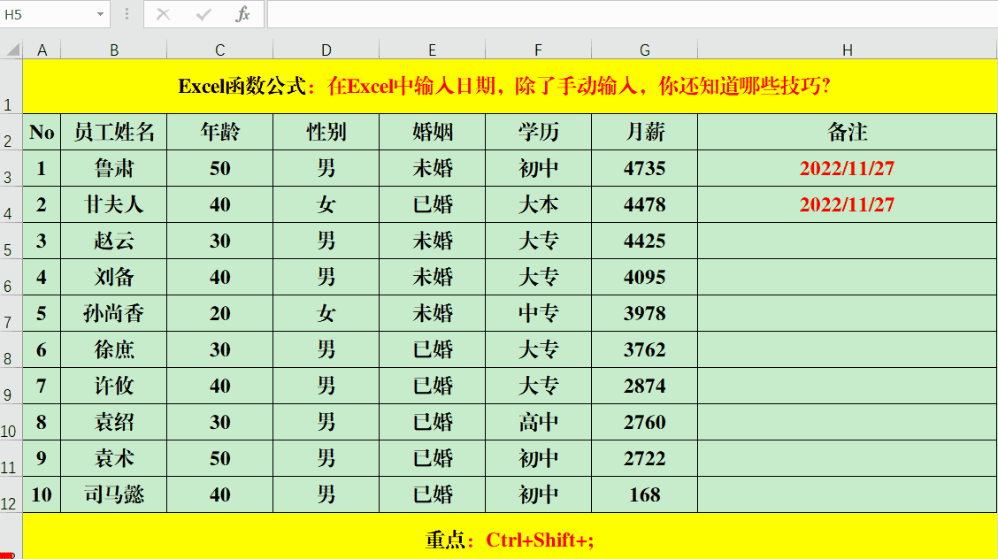Select empty 备注 cell in 赵云 row
Image resolution: width=998 pixels, height=559 pixels.
(x=847, y=241)
